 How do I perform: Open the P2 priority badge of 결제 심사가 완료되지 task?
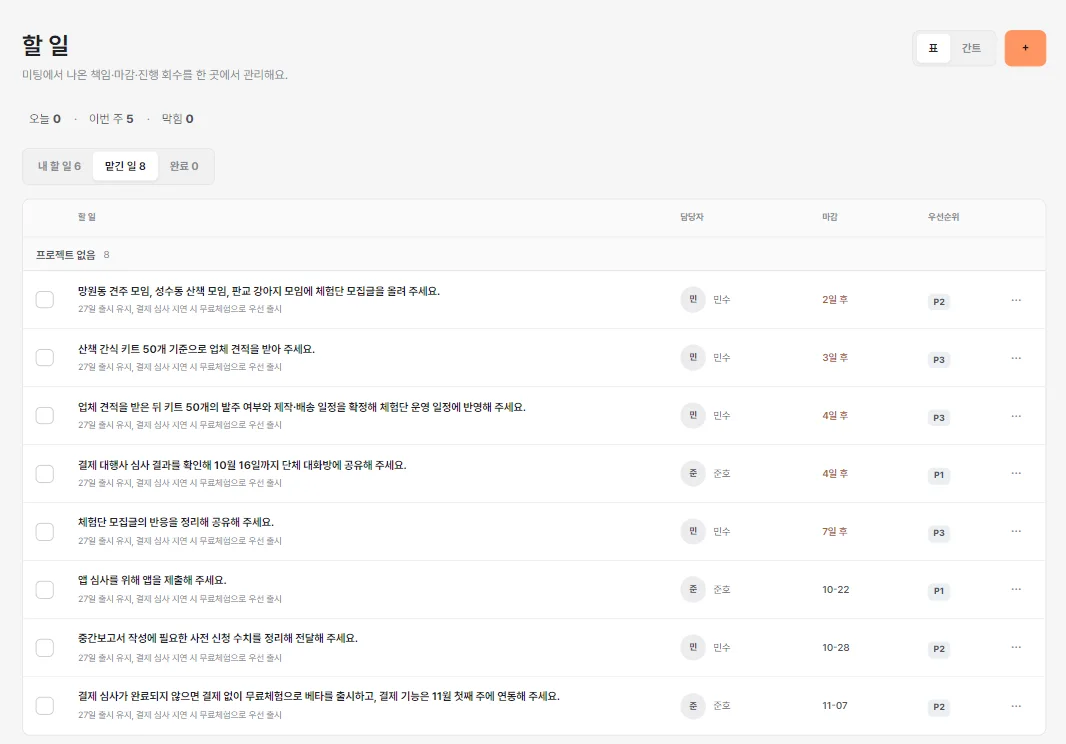(x=938, y=707)
